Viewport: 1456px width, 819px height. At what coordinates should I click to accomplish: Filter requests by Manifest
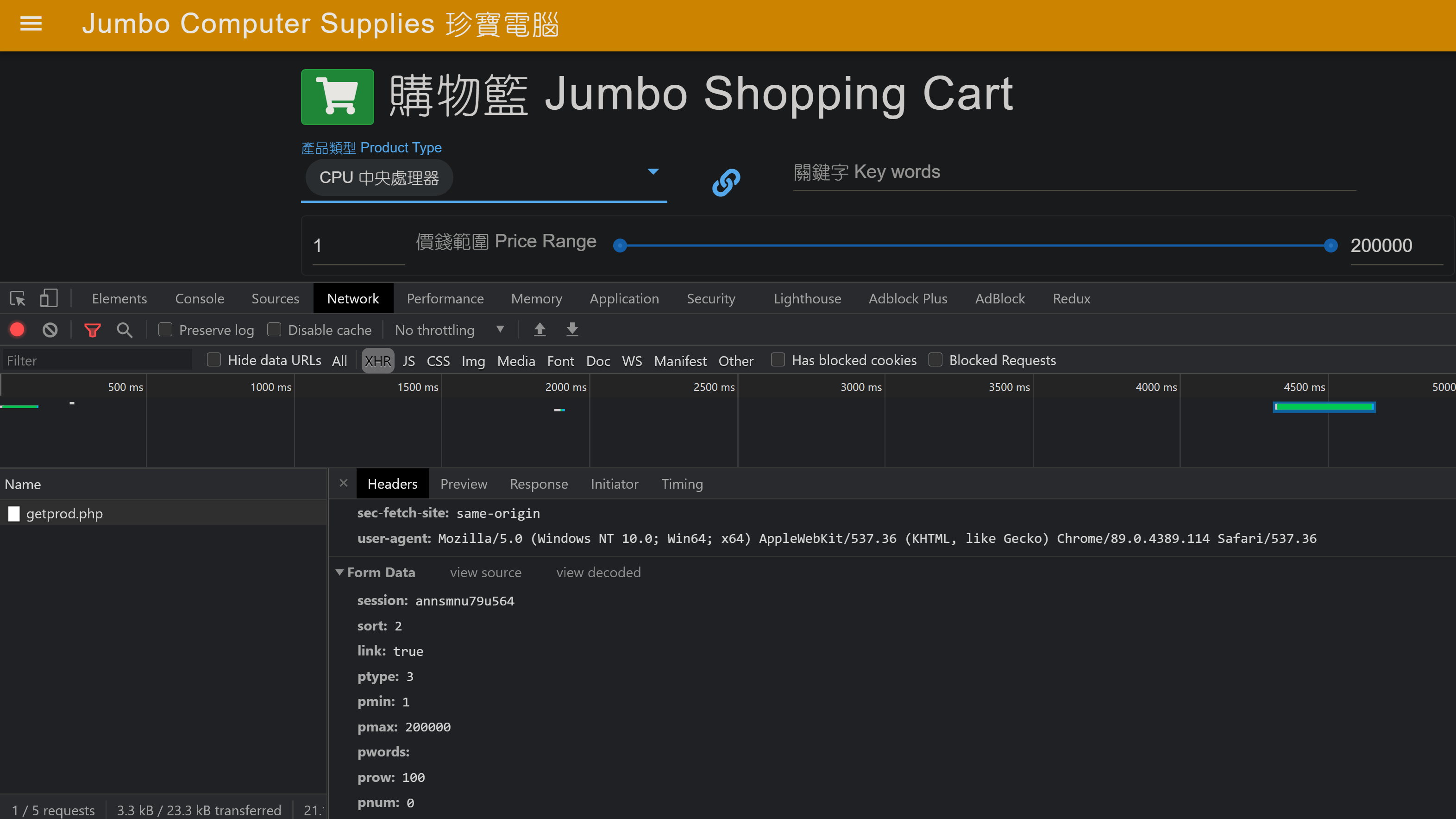(680, 360)
